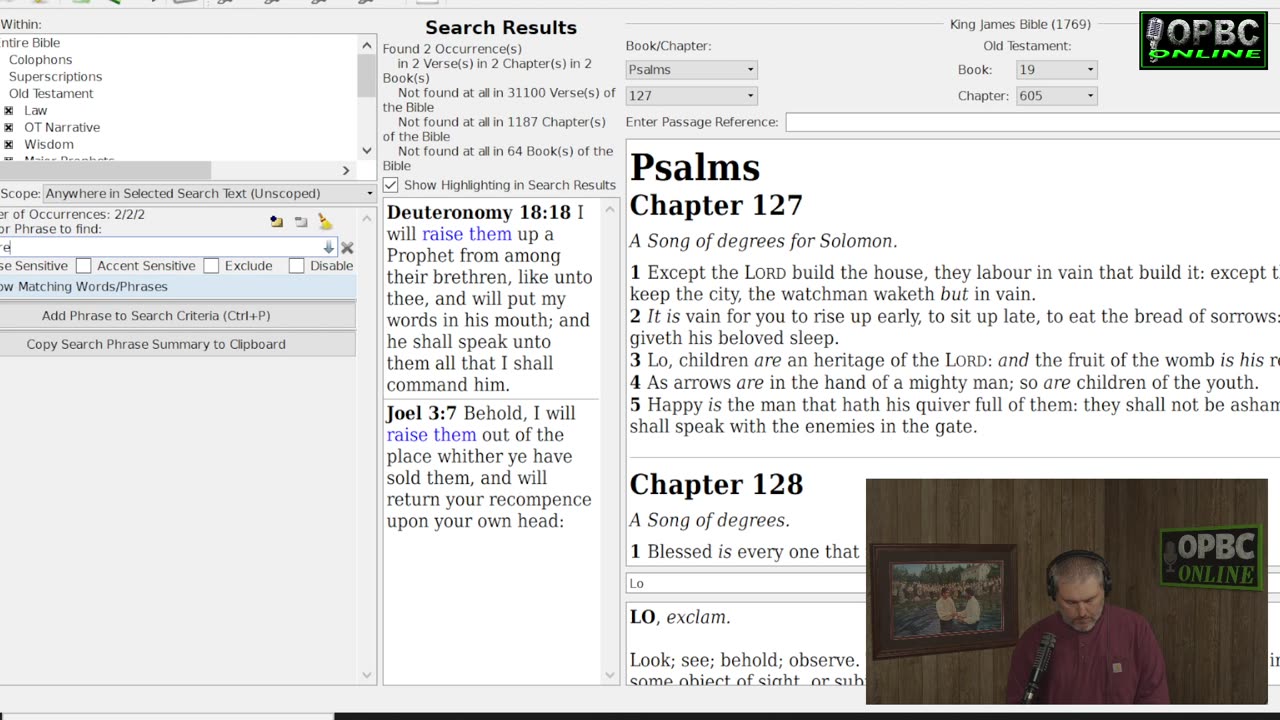Click the X remove phrase icon
The height and width of the screenshot is (720, 1280).
click(347, 247)
